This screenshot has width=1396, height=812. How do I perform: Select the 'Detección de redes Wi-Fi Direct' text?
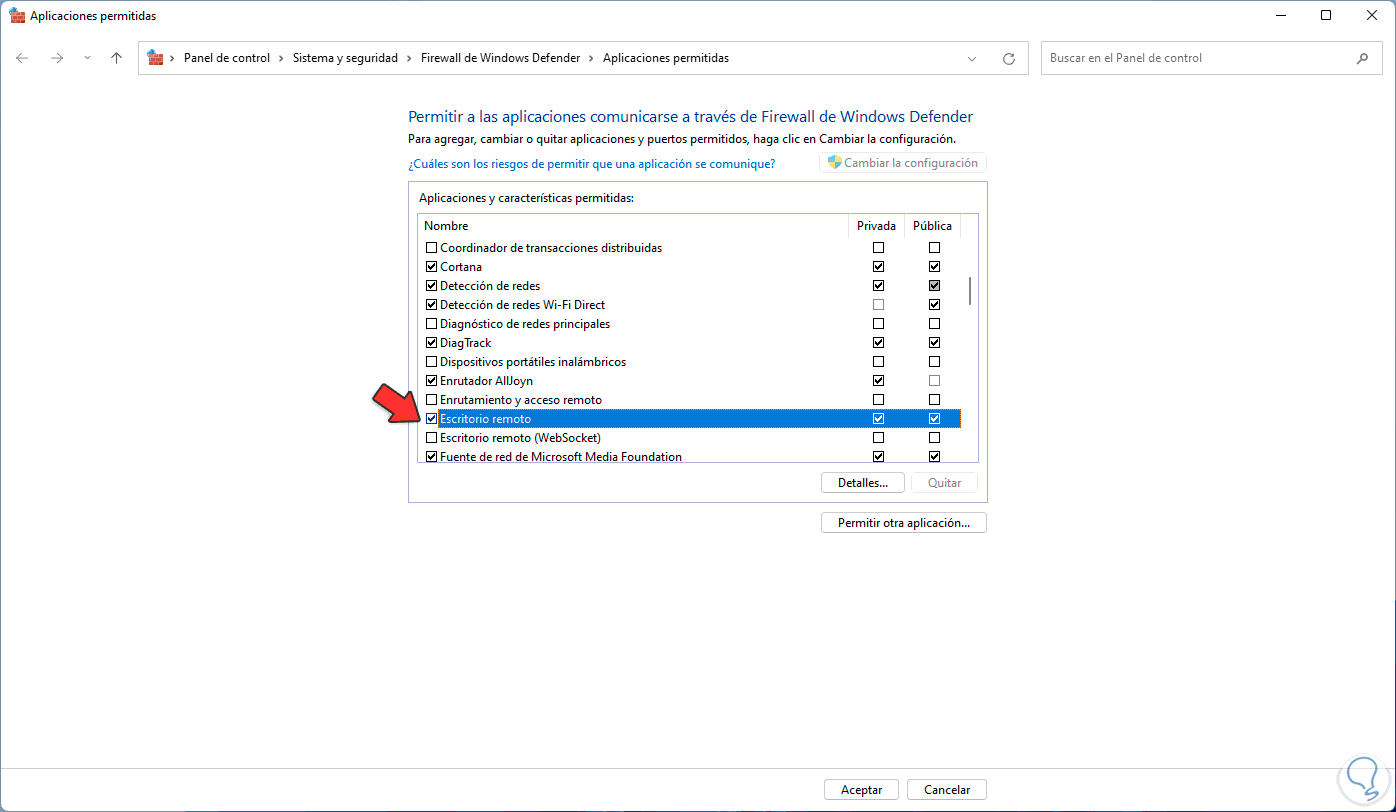[522, 305]
